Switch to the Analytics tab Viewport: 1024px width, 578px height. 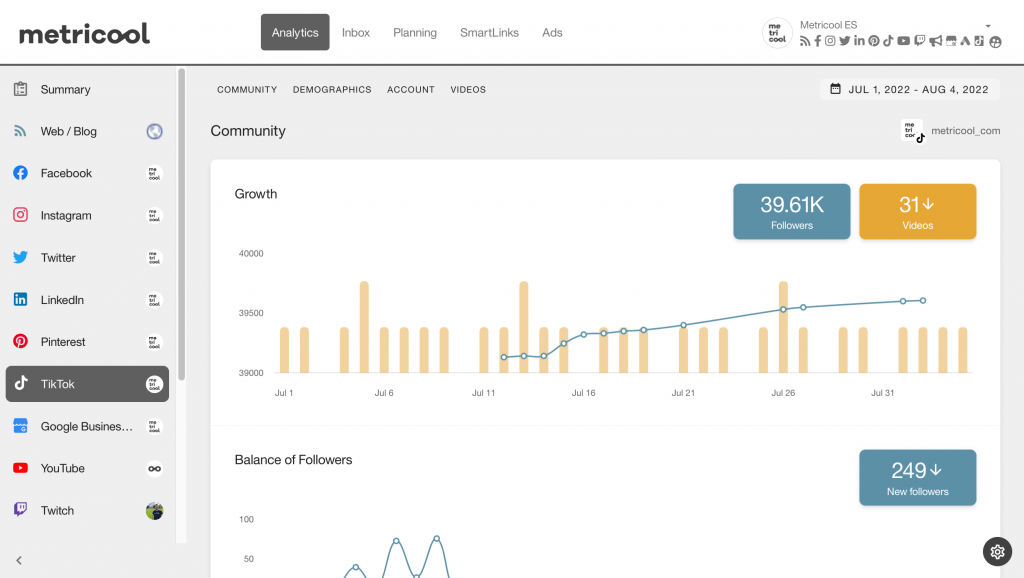click(x=295, y=32)
